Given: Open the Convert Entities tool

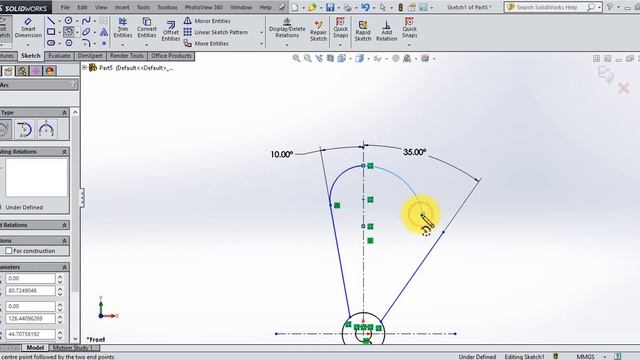Looking at the screenshot, I should pyautogui.click(x=147, y=28).
